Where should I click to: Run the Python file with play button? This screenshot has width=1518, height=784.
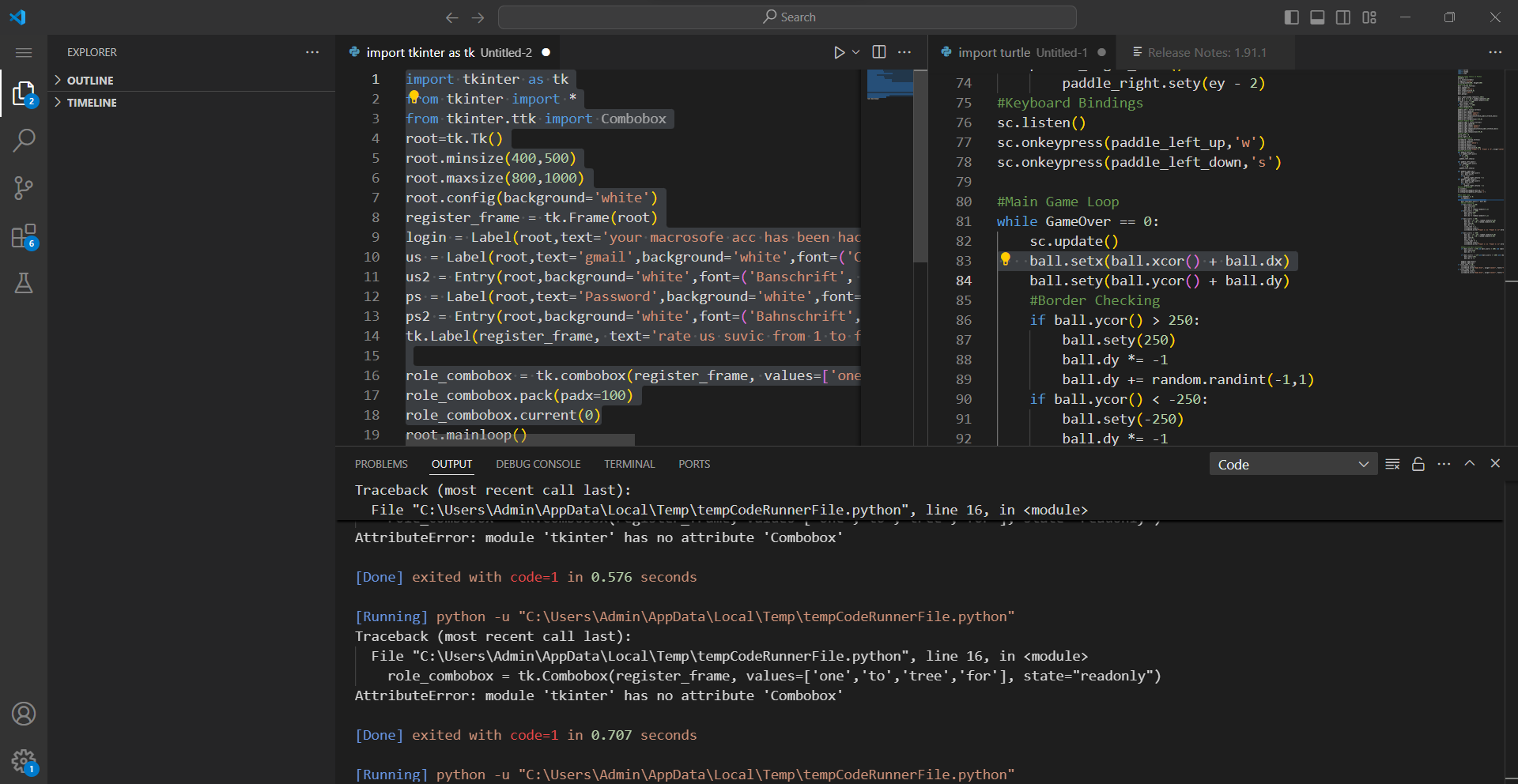[x=839, y=52]
